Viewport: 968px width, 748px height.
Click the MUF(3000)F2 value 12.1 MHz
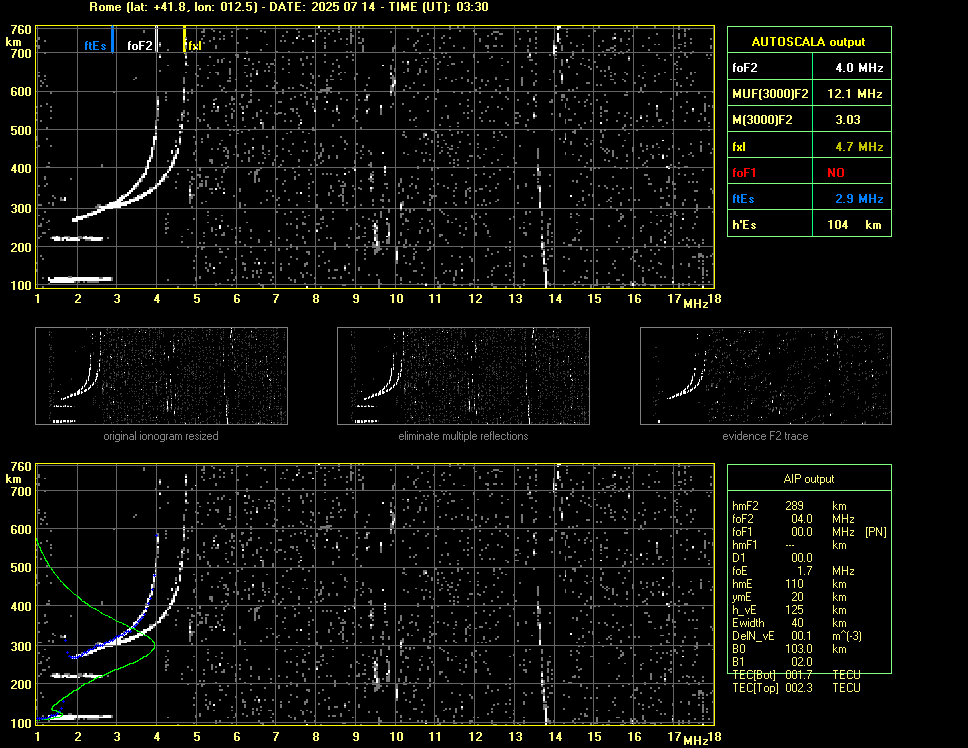854,94
